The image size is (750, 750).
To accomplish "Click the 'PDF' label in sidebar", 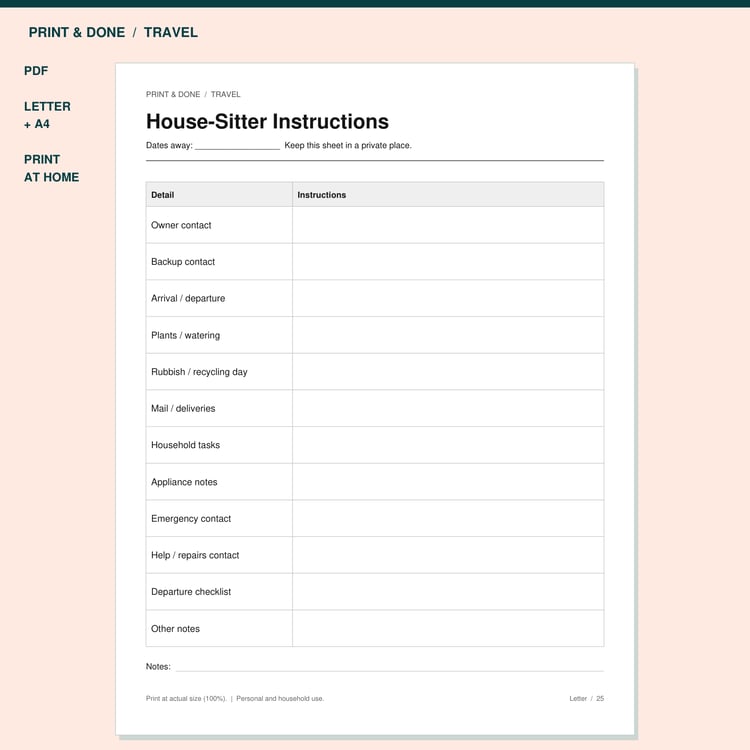I will point(36,71).
